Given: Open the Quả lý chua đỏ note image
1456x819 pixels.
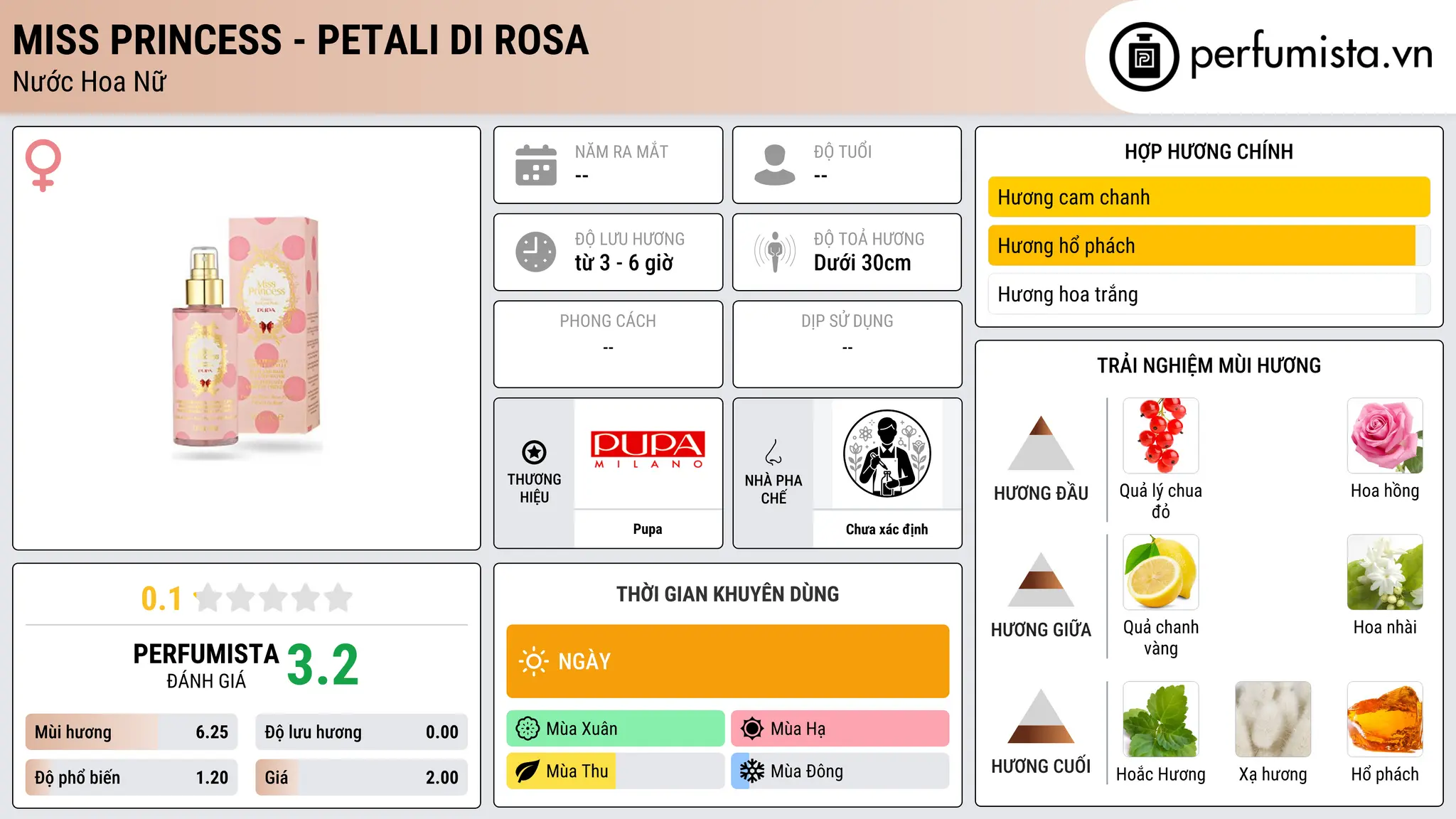Looking at the screenshot, I should tap(1161, 436).
